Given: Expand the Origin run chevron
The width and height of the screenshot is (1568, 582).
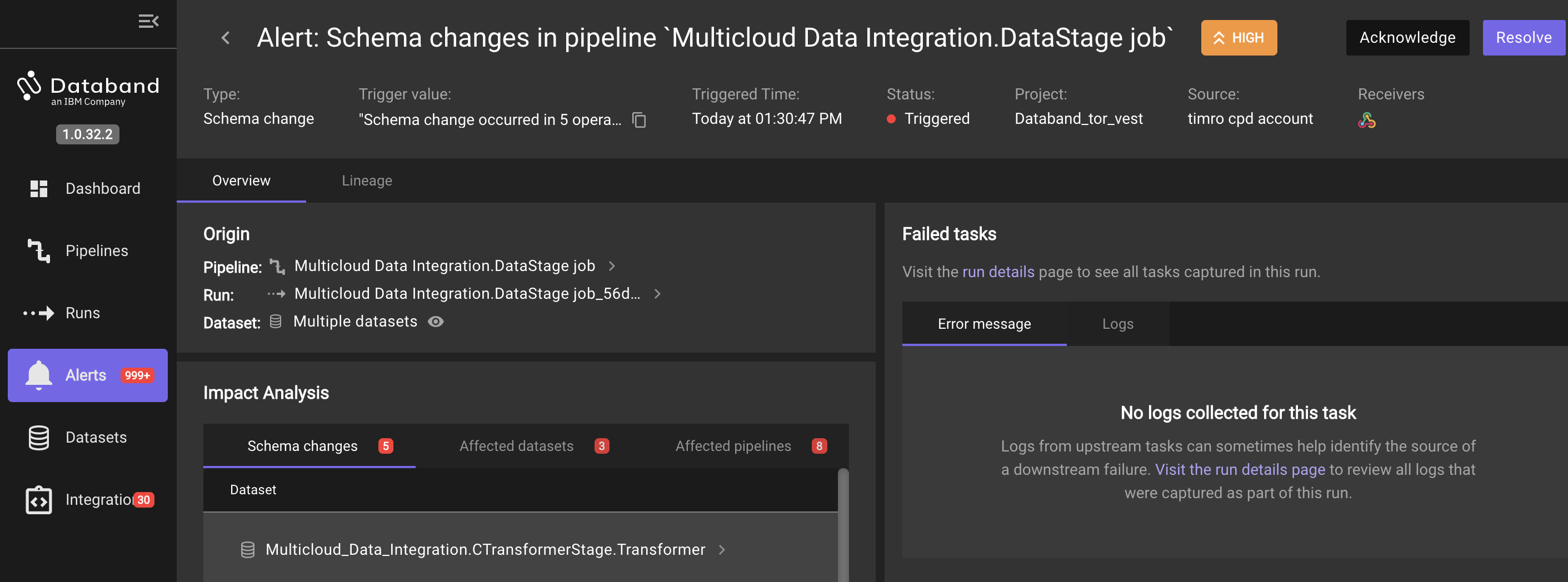Looking at the screenshot, I should [x=657, y=294].
